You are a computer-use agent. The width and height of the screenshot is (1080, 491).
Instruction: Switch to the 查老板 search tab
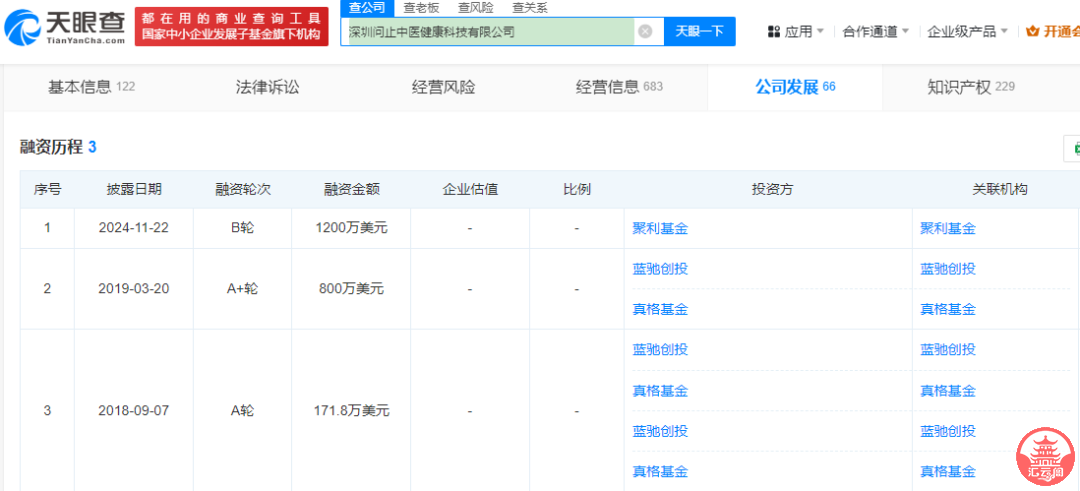(x=421, y=8)
